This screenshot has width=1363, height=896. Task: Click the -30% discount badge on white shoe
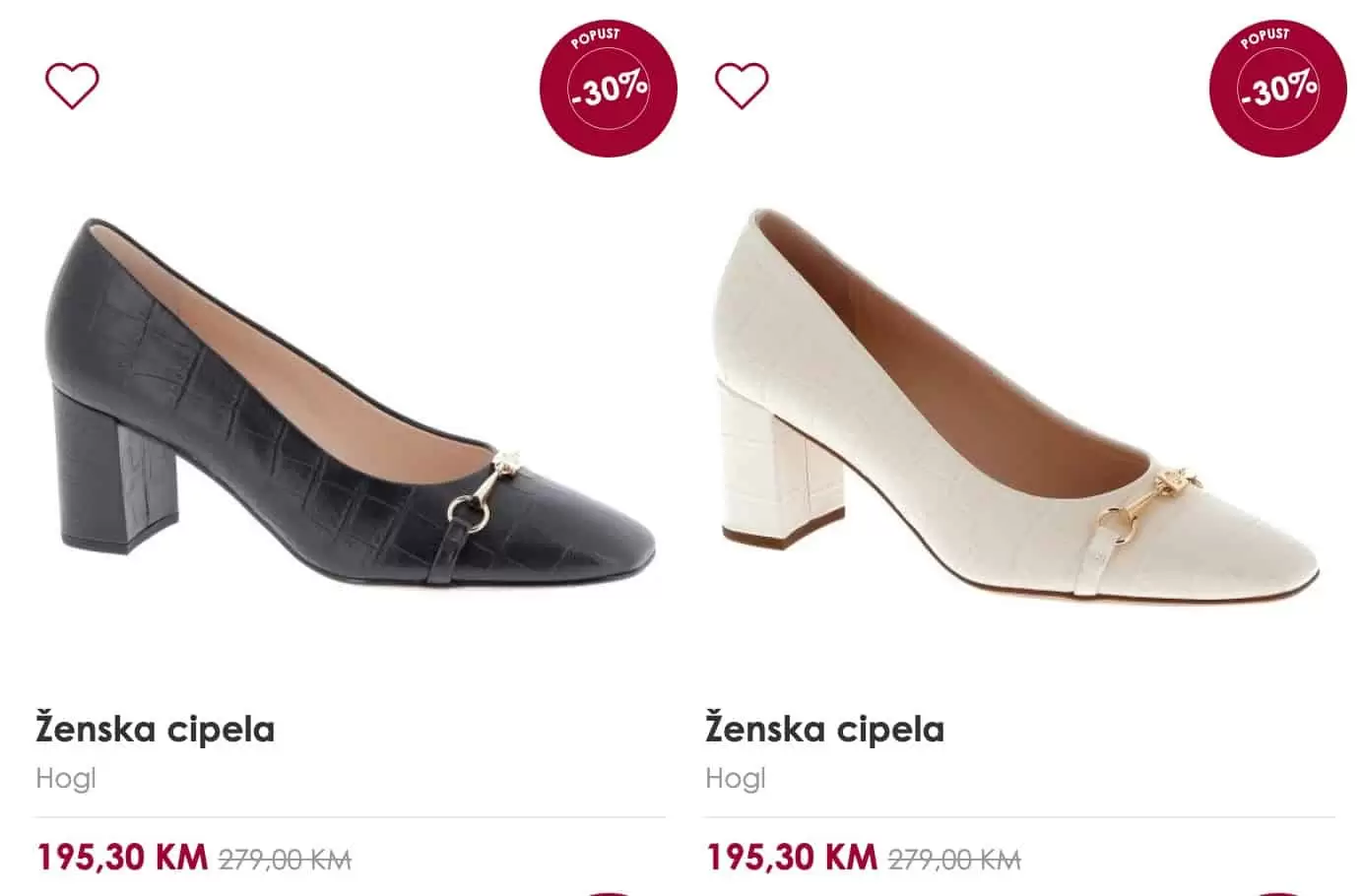[x=1277, y=88]
